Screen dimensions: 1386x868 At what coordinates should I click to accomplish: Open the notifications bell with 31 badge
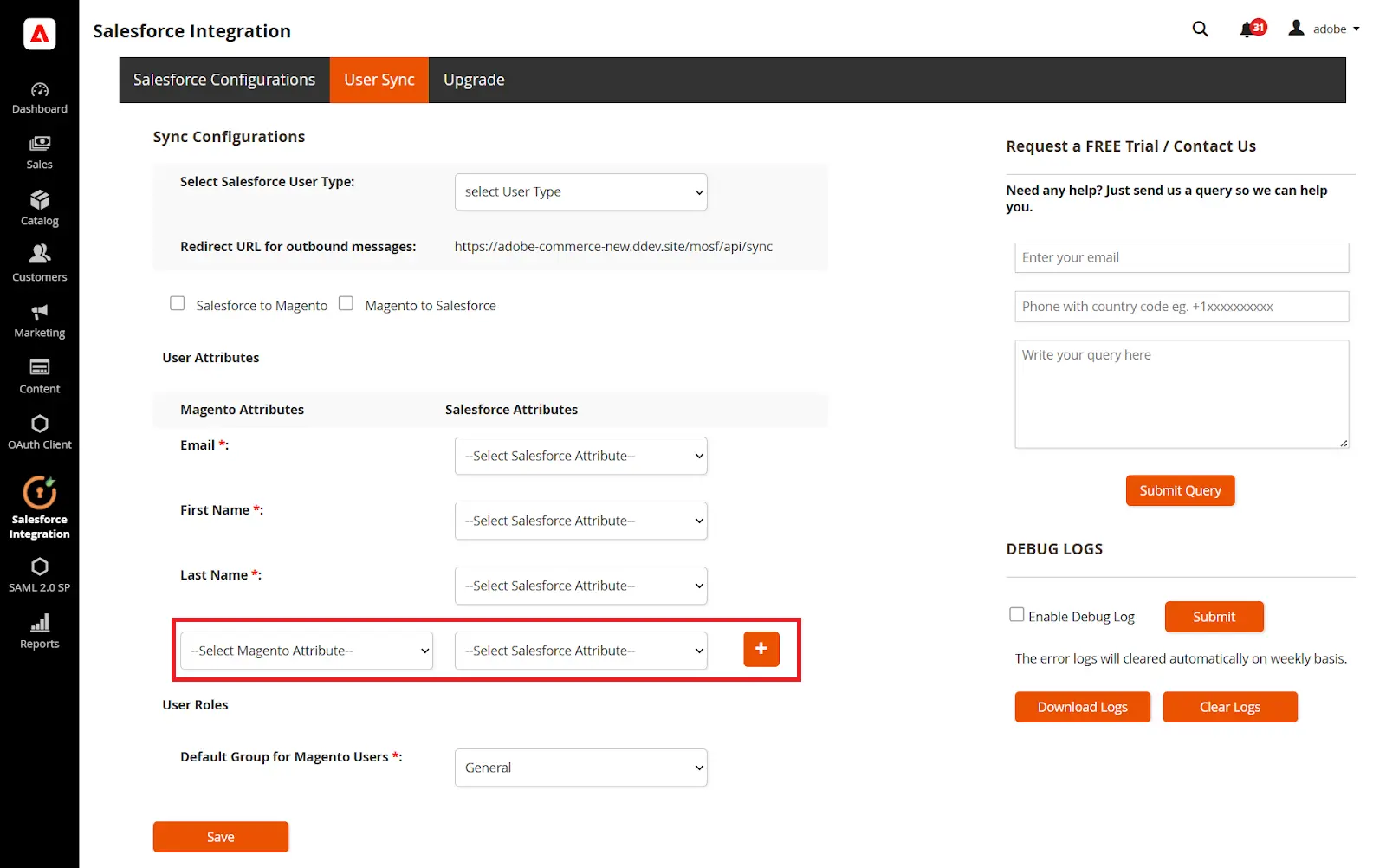tap(1253, 29)
